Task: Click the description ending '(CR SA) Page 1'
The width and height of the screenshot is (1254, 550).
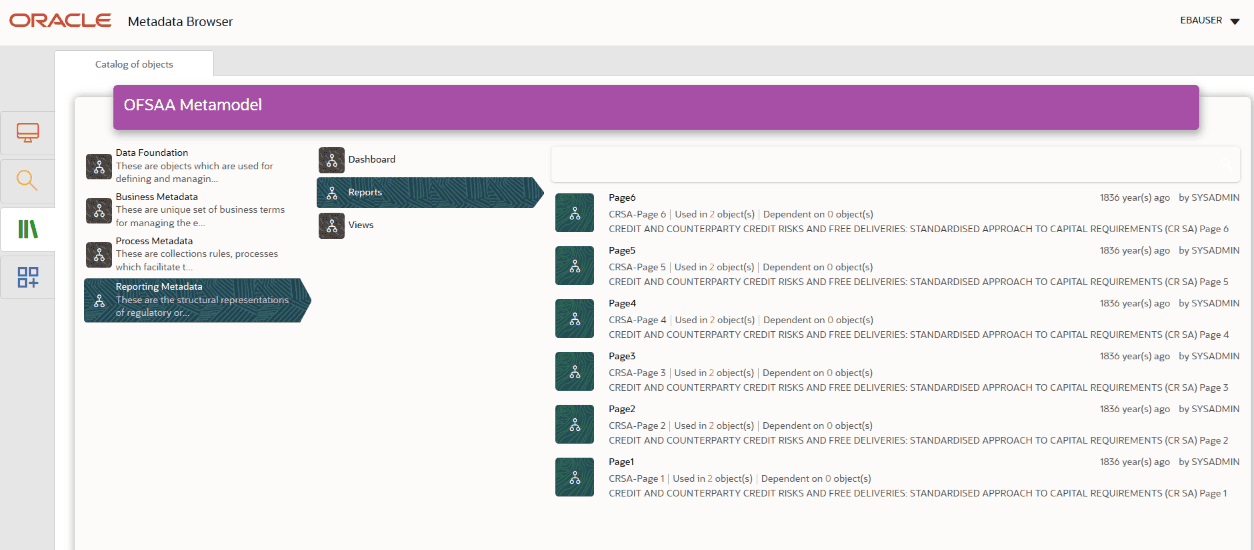Action: pos(917,494)
